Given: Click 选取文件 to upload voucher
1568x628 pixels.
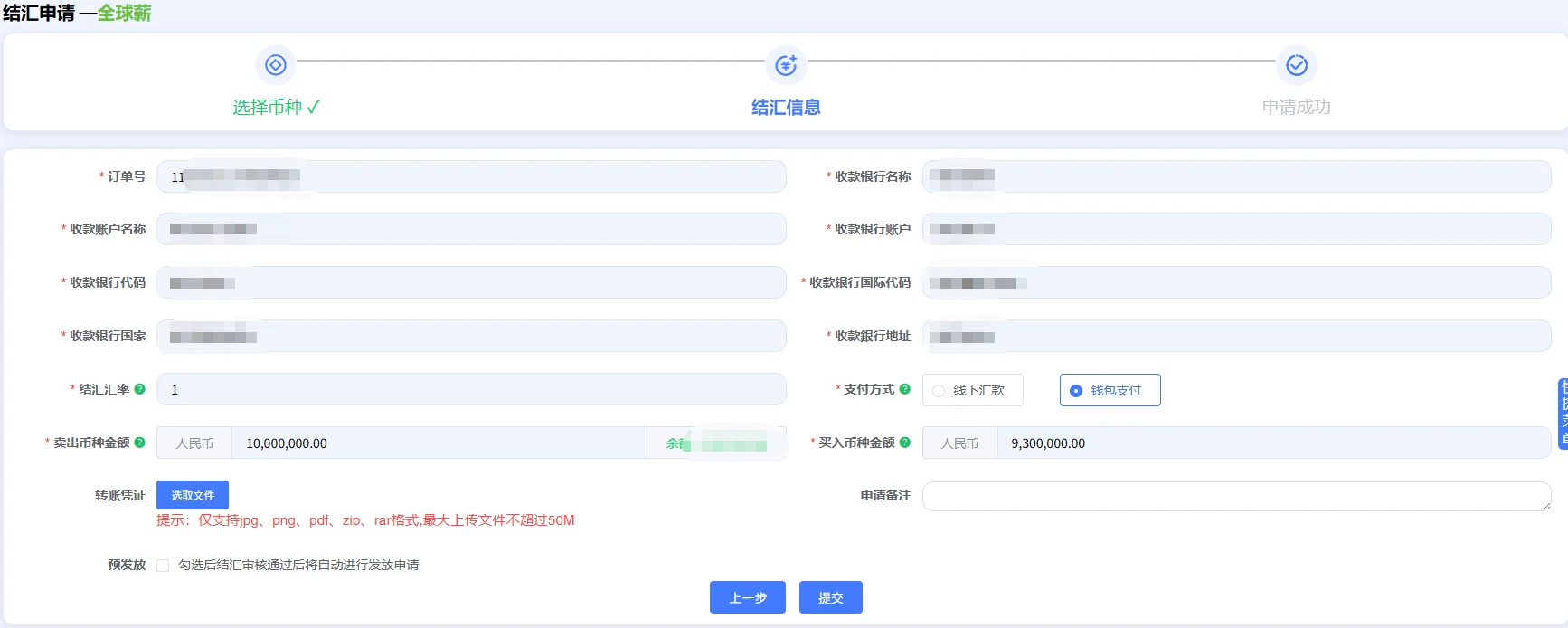Looking at the screenshot, I should click(x=193, y=495).
